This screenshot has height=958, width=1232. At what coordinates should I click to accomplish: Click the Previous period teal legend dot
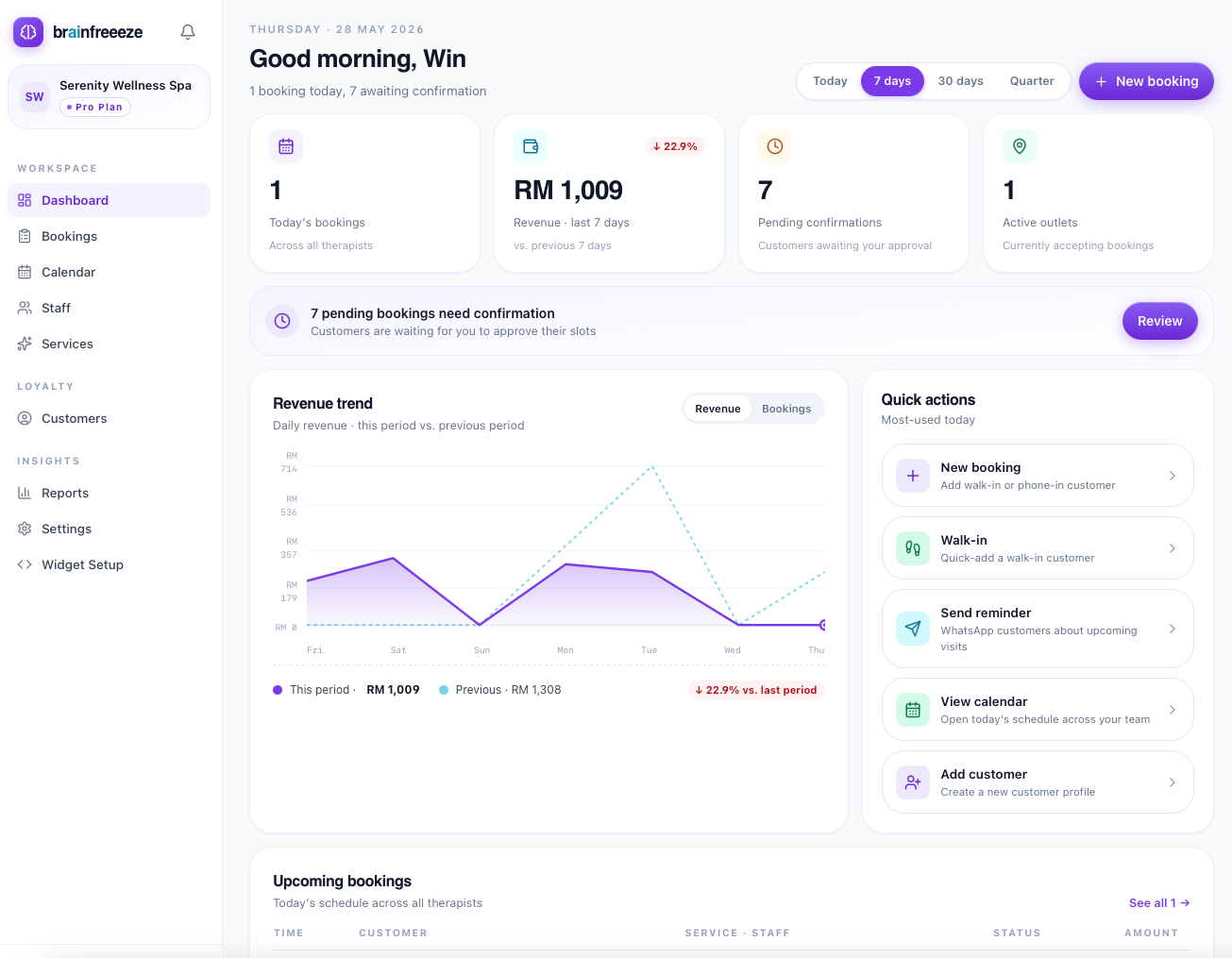pos(444,690)
